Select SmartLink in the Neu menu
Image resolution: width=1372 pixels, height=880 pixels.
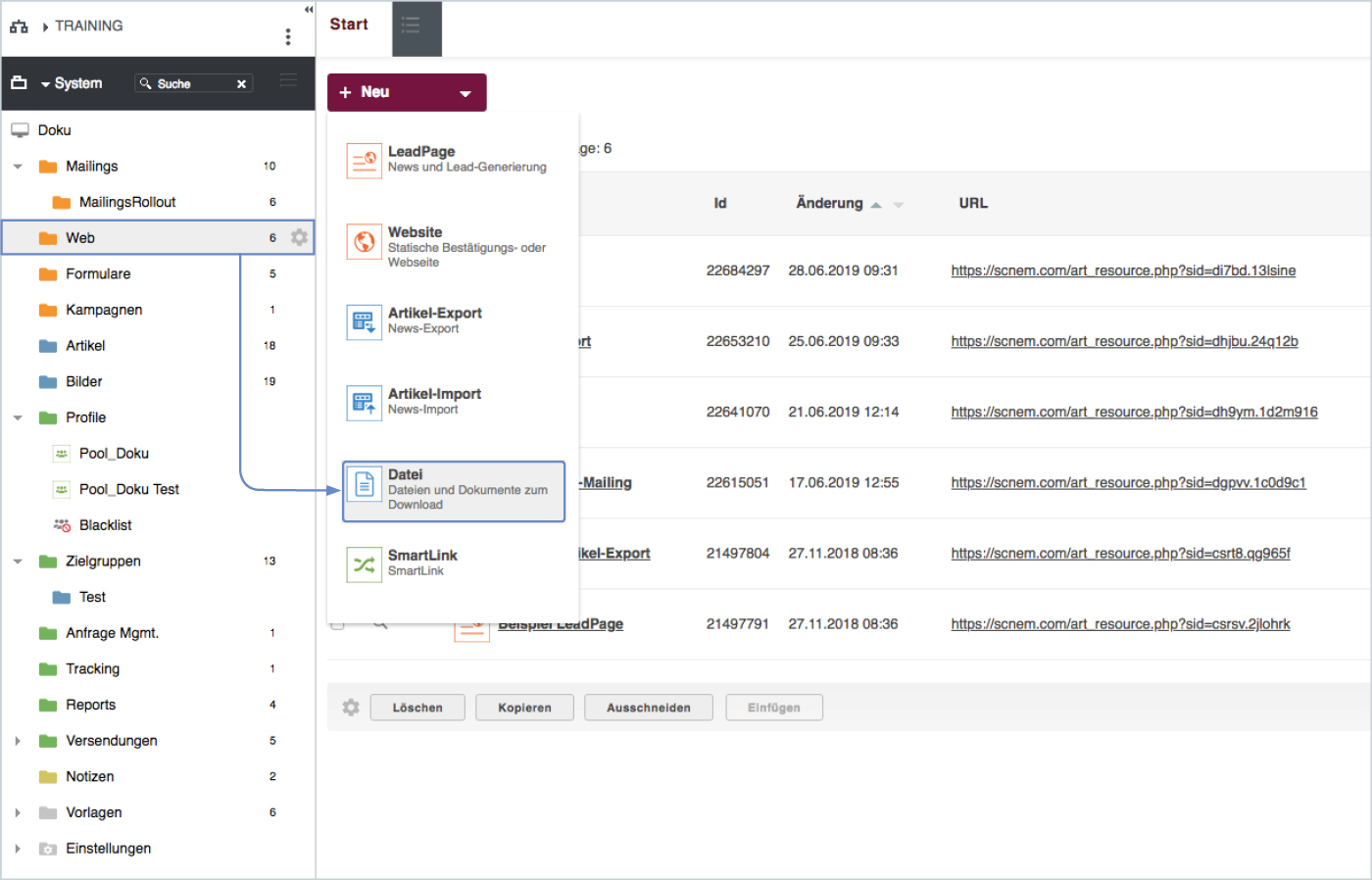pos(422,562)
